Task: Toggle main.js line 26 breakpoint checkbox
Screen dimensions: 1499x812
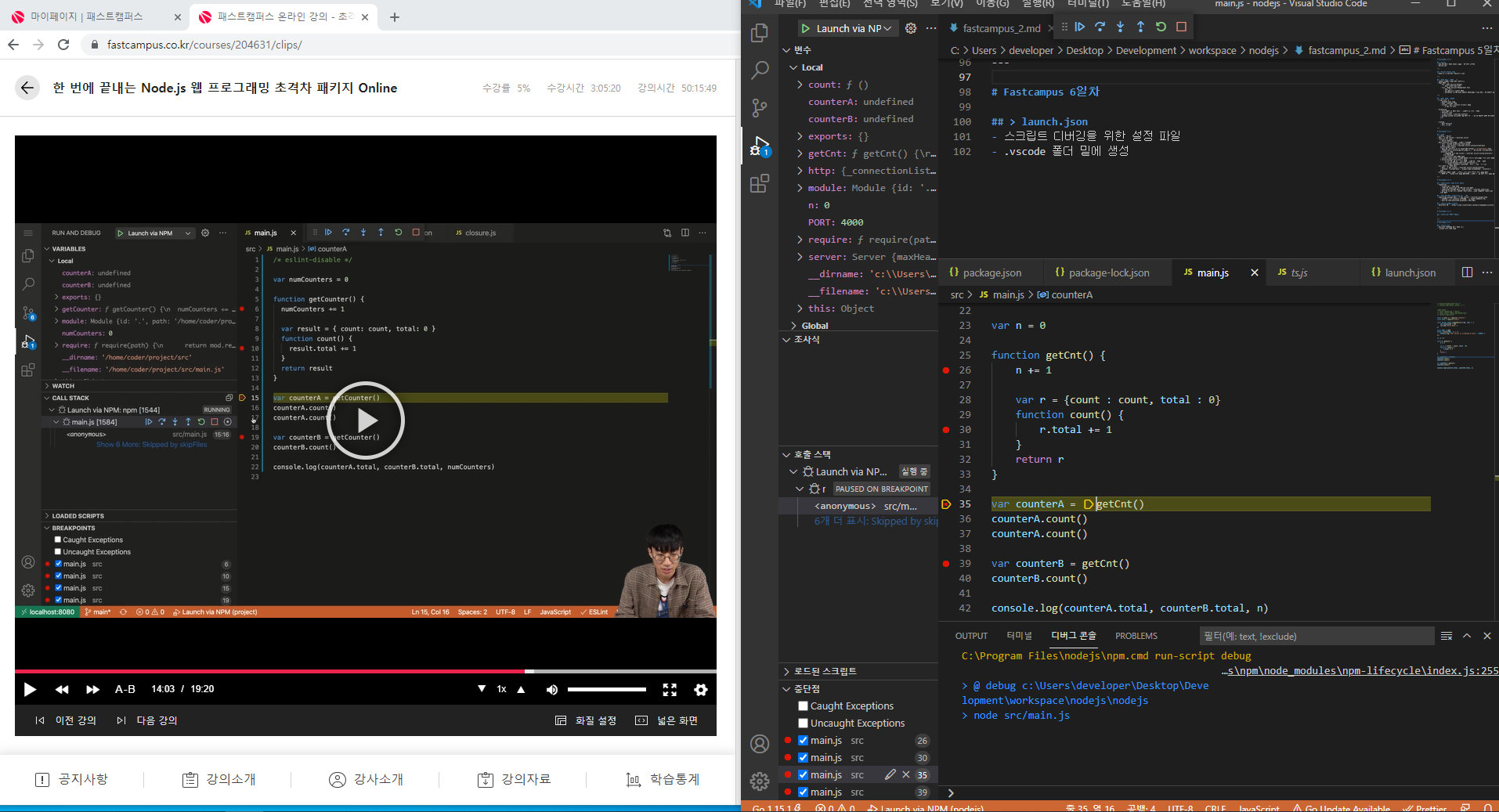Action: coord(803,740)
